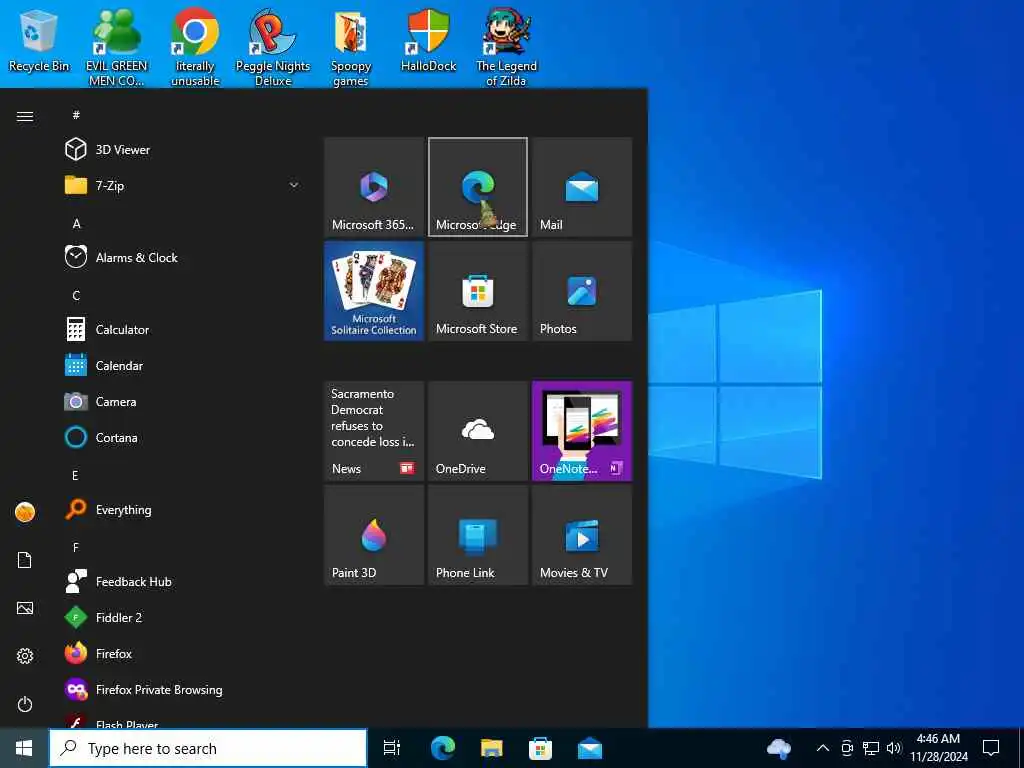This screenshot has width=1024, height=768.
Task: Open the Mail tile
Action: click(582, 187)
